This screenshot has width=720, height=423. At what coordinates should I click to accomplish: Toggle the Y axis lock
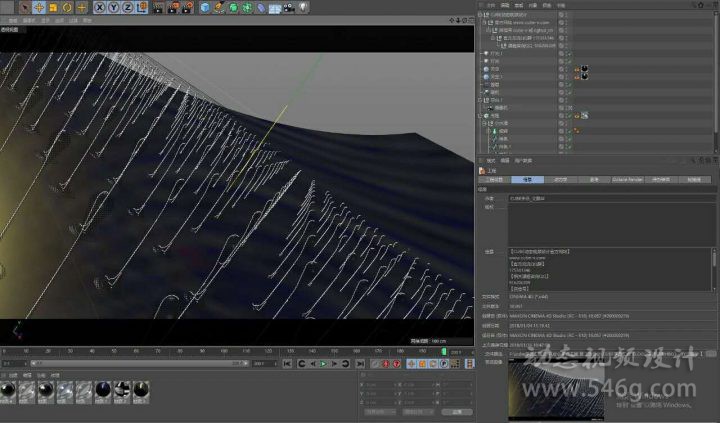click(x=114, y=8)
